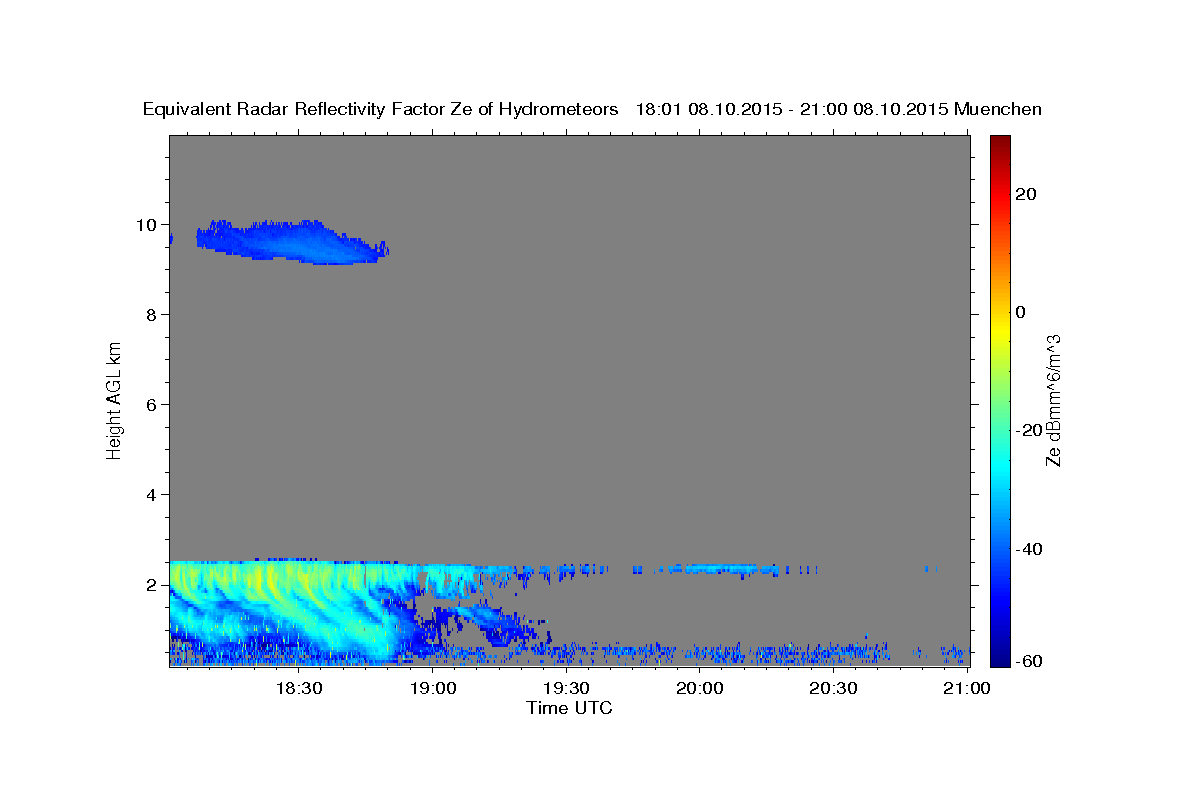Click the colorbar label '0'
Screen dimensions: 1200x800
point(1021,312)
